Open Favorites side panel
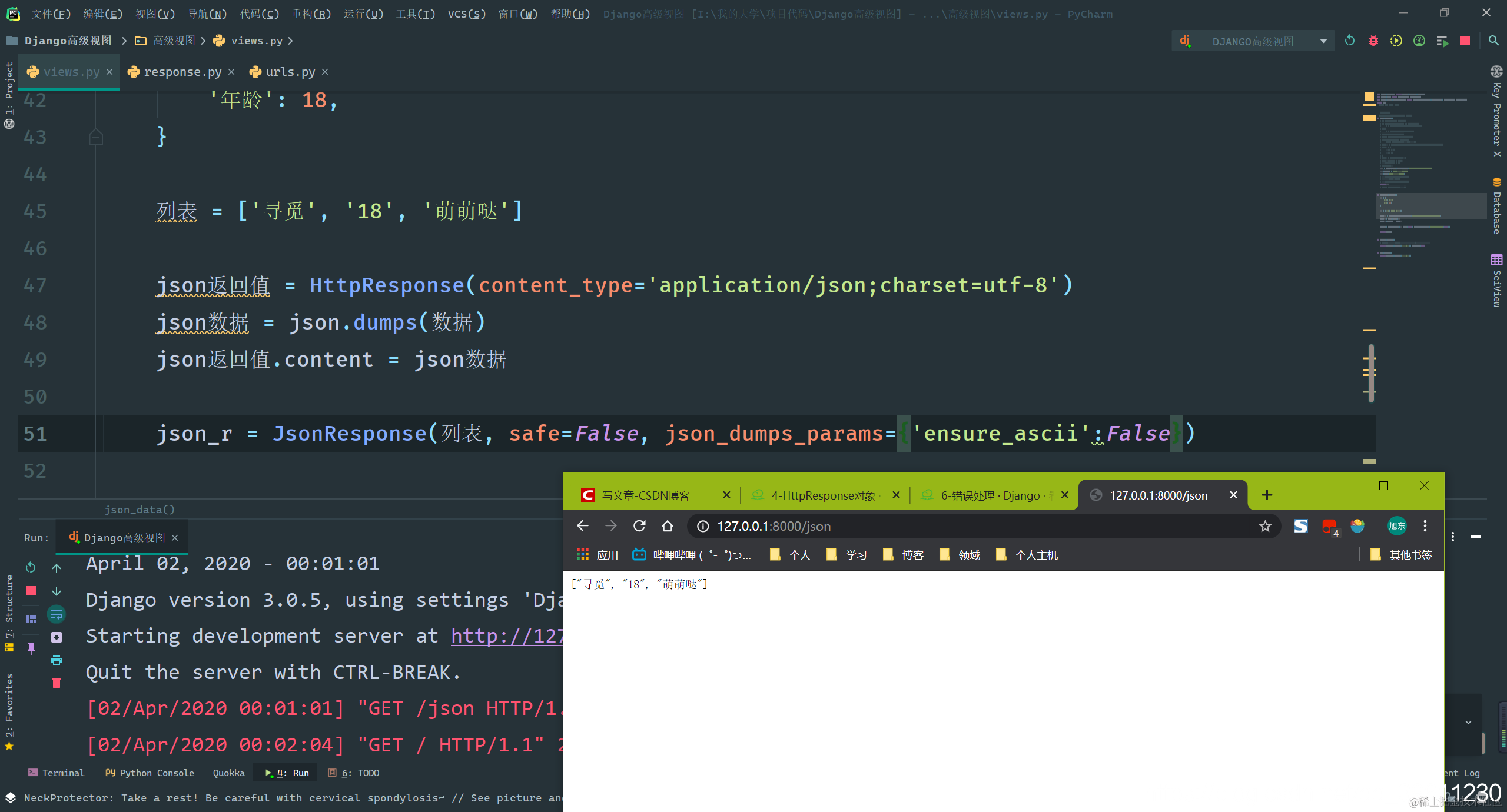This screenshot has width=1507, height=812. point(9,712)
